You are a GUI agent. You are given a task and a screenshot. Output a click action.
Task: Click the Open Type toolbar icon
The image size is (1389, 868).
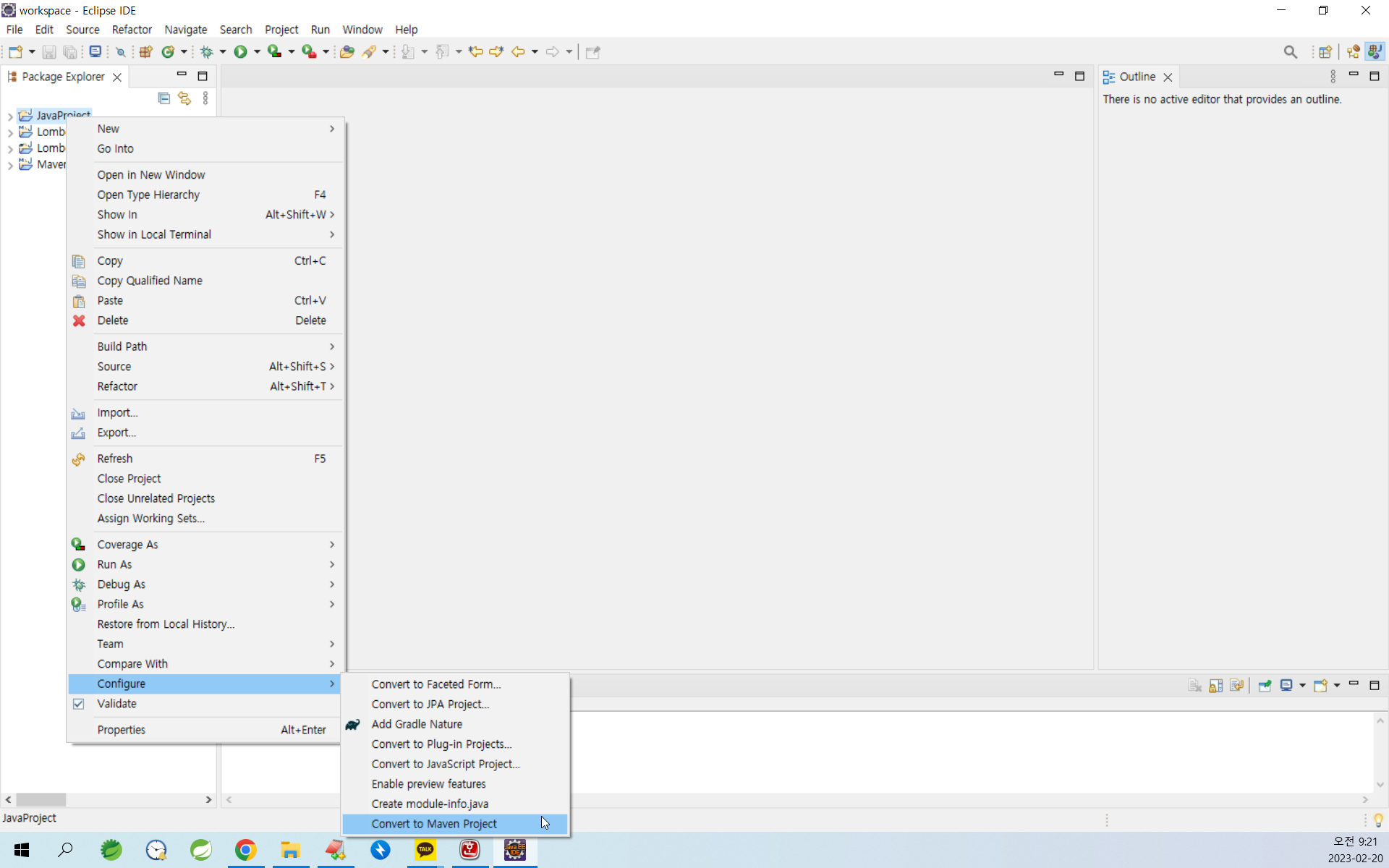click(x=347, y=52)
